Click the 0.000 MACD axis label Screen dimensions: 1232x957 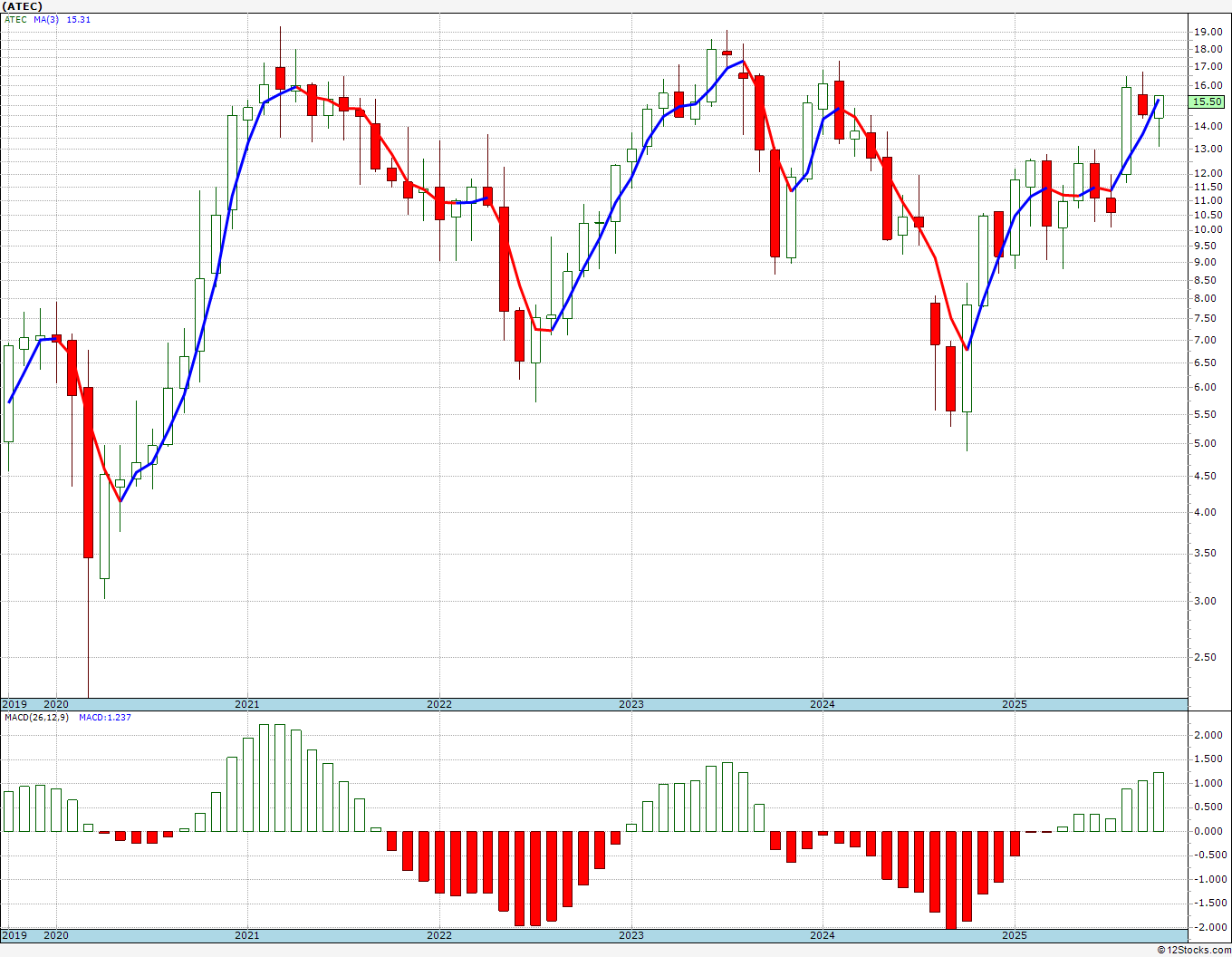[x=1208, y=832]
